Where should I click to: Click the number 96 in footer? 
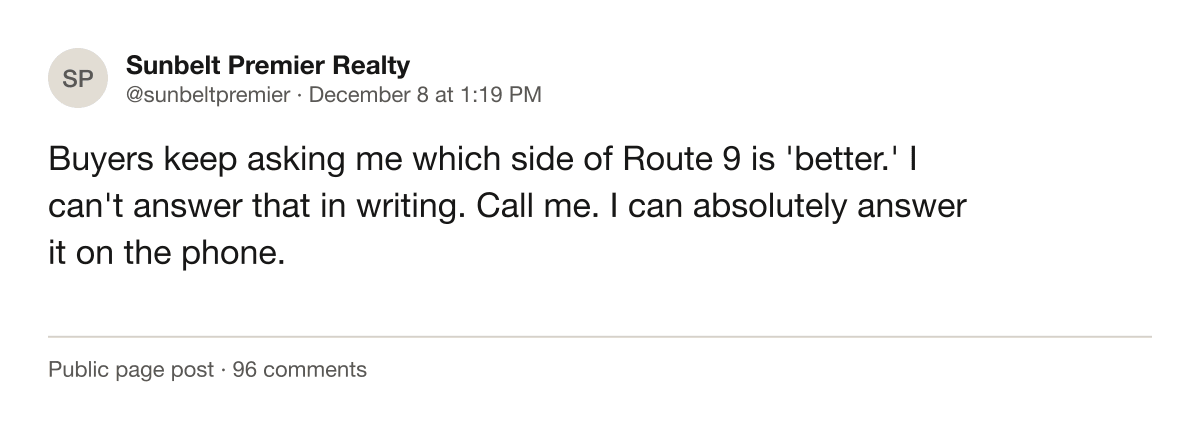pyautogui.click(x=243, y=370)
